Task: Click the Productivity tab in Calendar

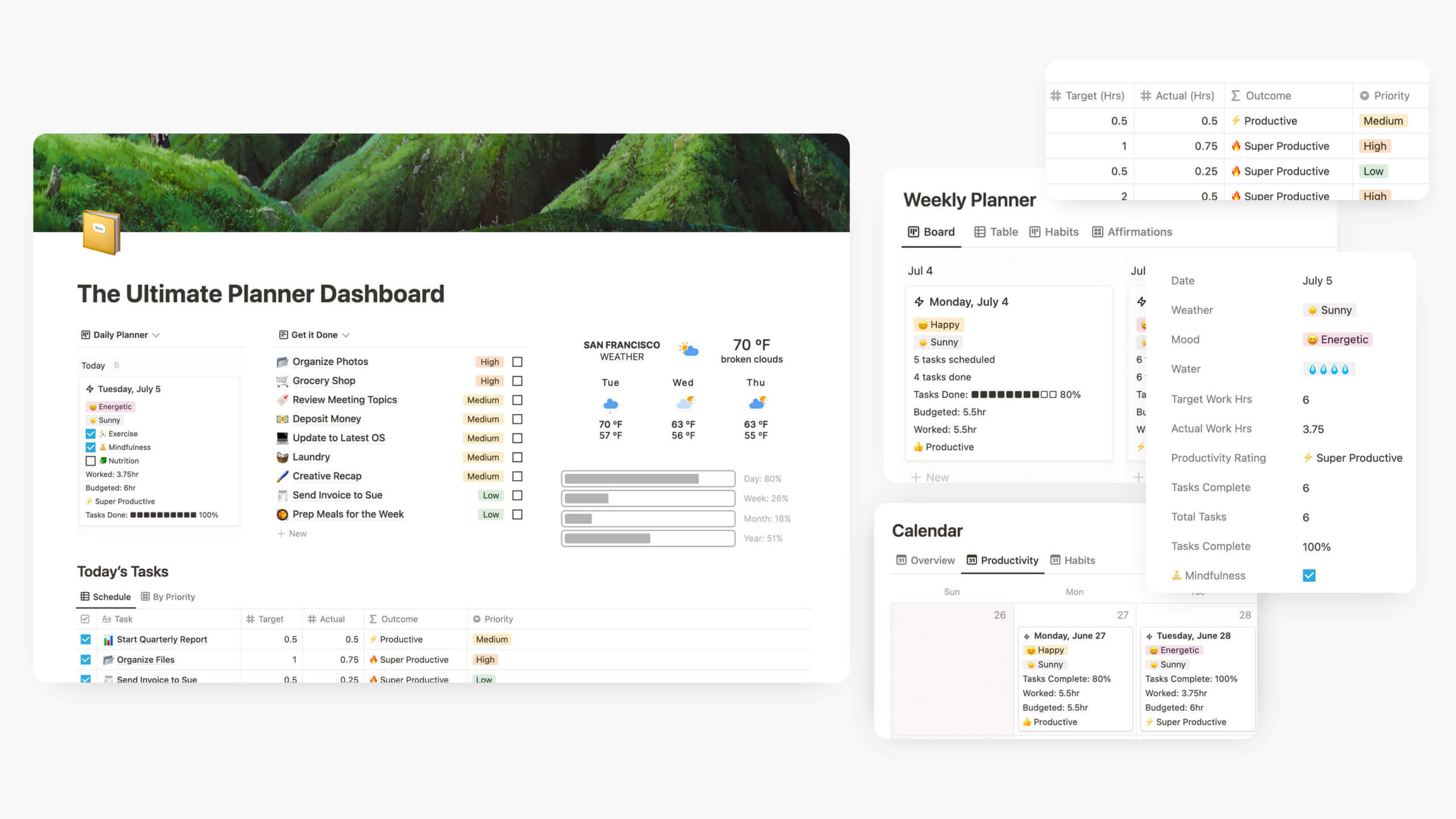Action: click(1009, 560)
